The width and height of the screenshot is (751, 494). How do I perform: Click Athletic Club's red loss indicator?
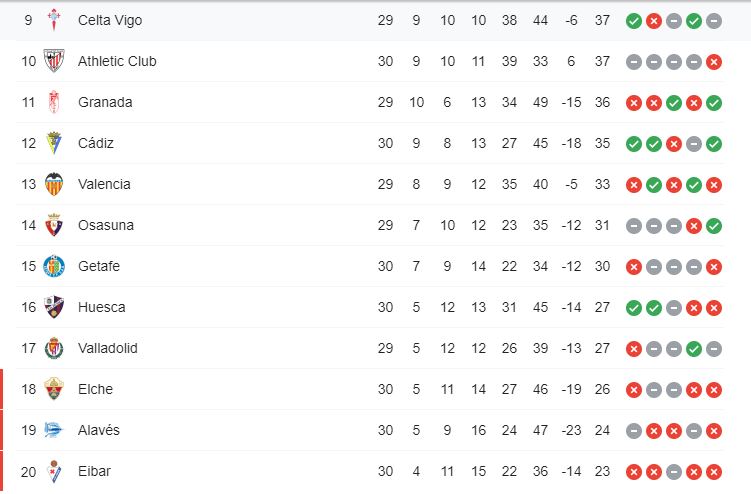click(x=713, y=62)
